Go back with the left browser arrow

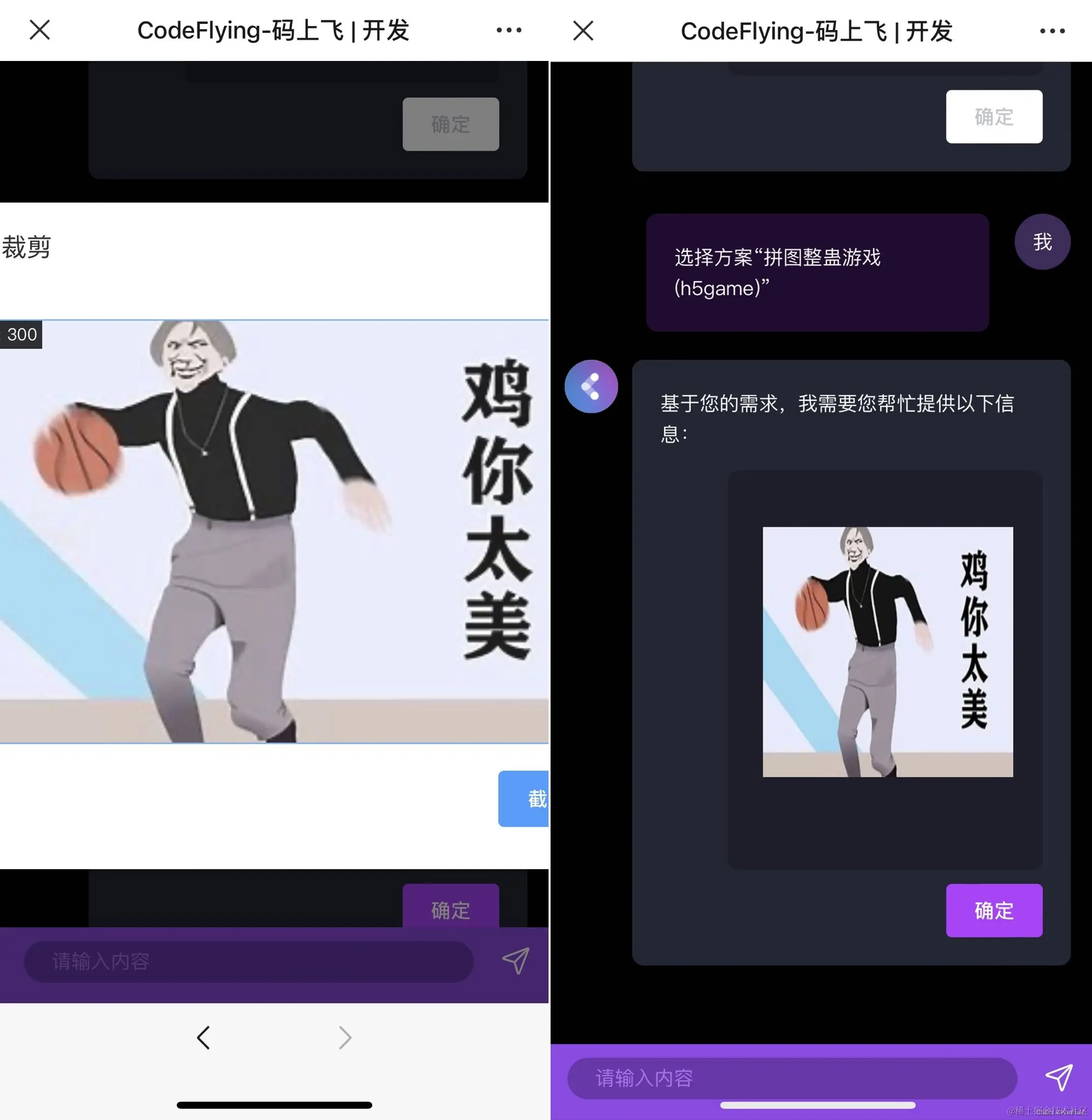tap(204, 1037)
